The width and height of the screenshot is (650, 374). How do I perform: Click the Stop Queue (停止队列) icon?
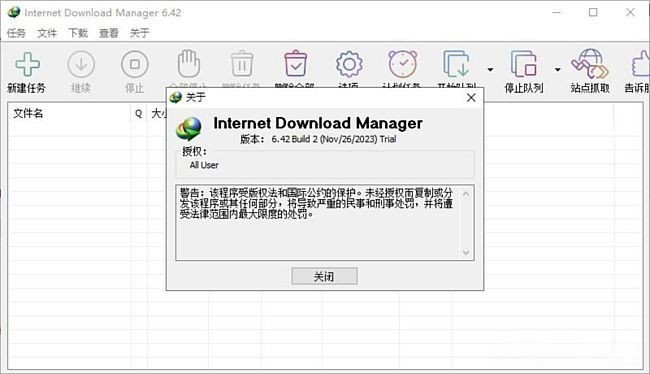pos(524,64)
